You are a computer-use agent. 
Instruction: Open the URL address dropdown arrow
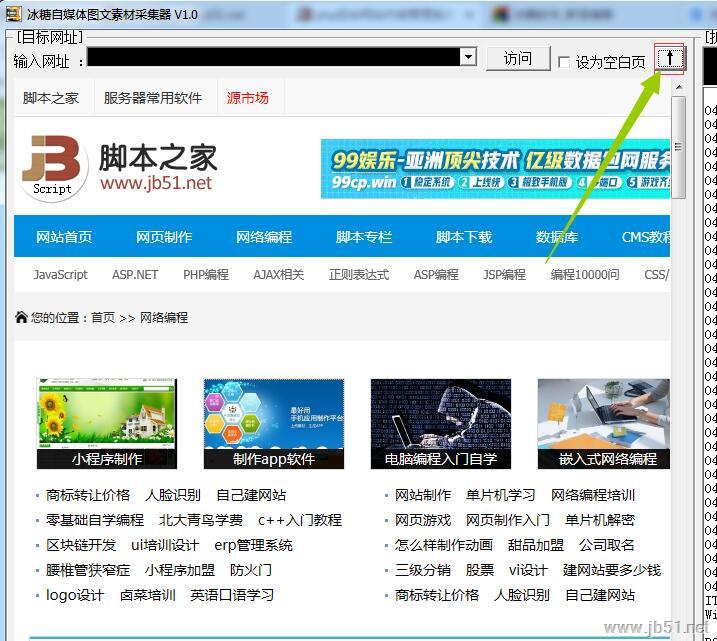click(x=468, y=57)
